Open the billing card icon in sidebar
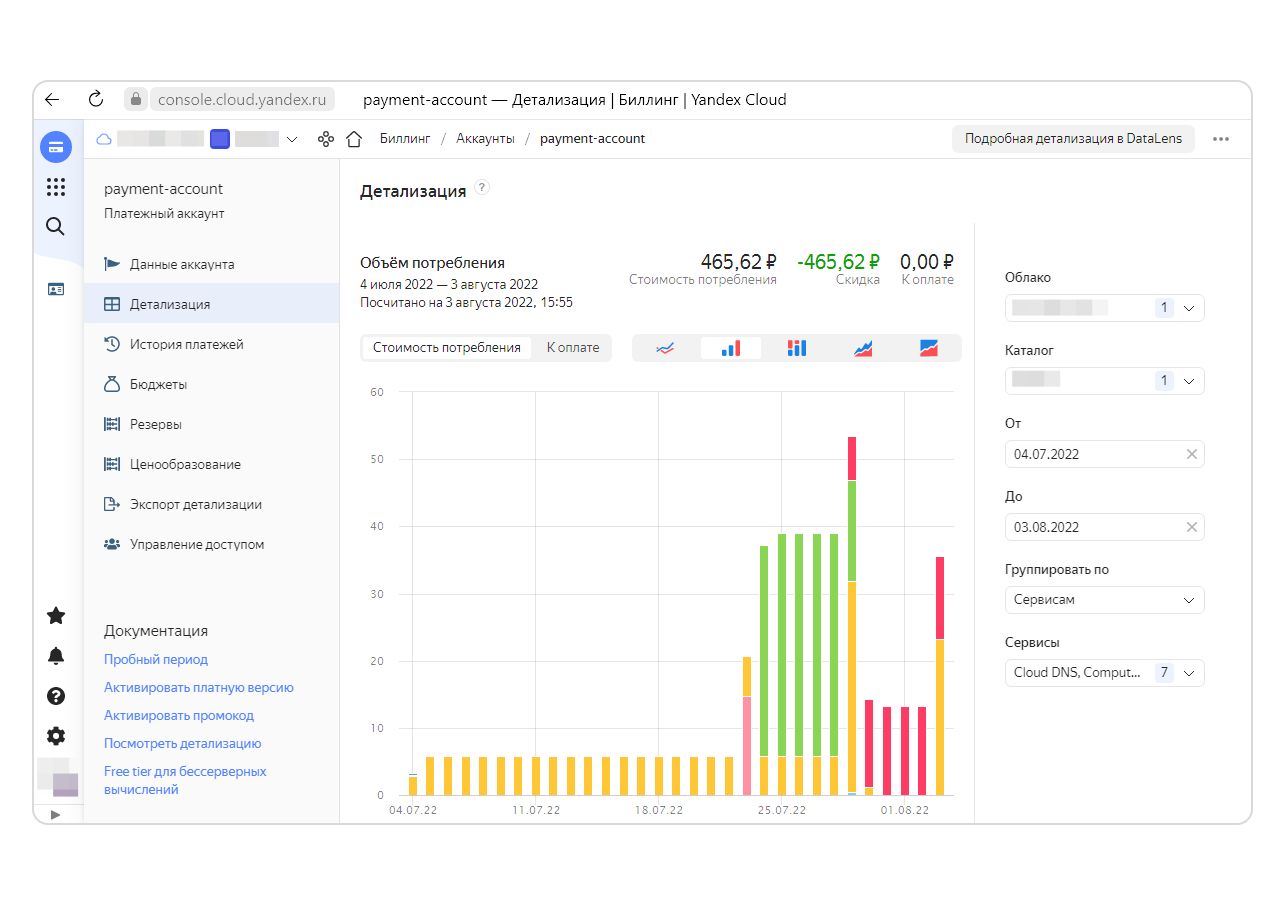The image size is (1285, 905). click(x=56, y=289)
